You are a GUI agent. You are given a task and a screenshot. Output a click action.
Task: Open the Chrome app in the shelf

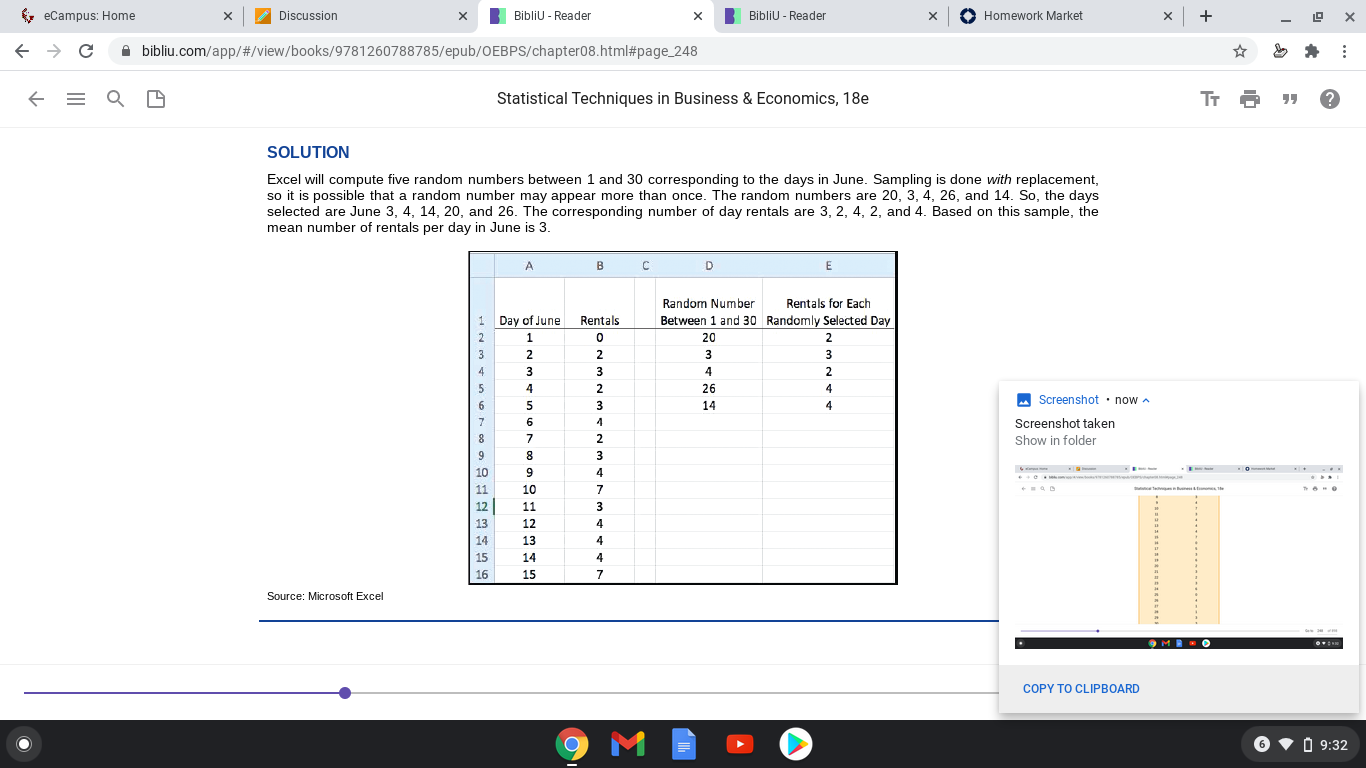pyautogui.click(x=572, y=744)
